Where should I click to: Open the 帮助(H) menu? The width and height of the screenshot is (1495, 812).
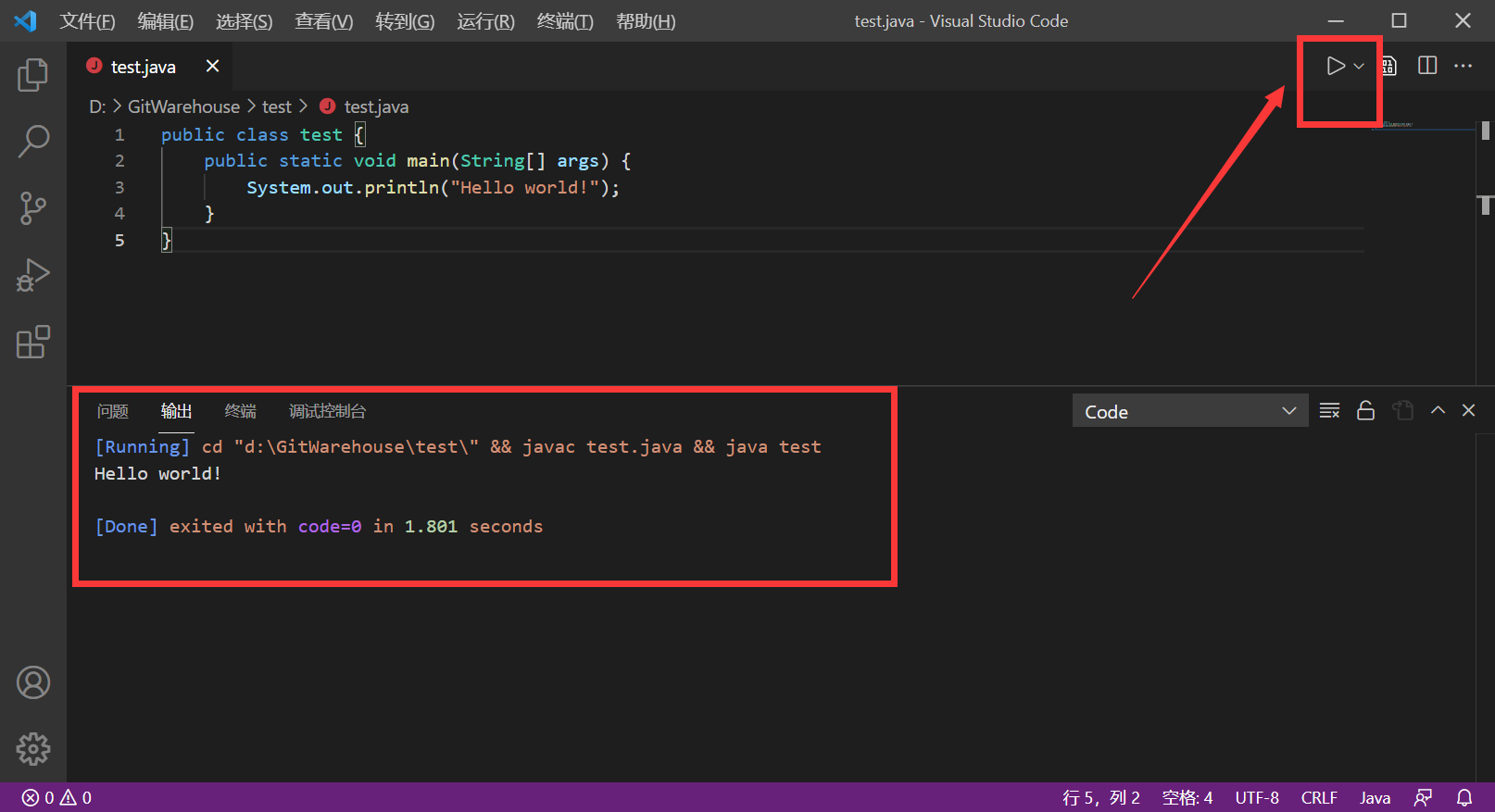(x=646, y=21)
